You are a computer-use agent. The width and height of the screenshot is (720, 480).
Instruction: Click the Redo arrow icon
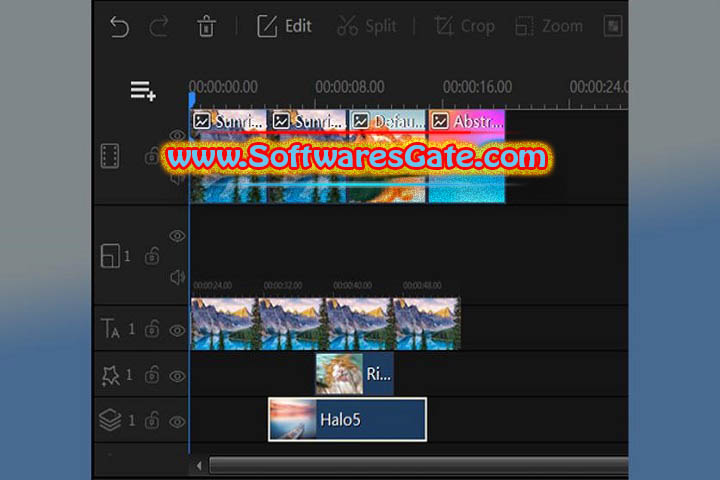158,27
